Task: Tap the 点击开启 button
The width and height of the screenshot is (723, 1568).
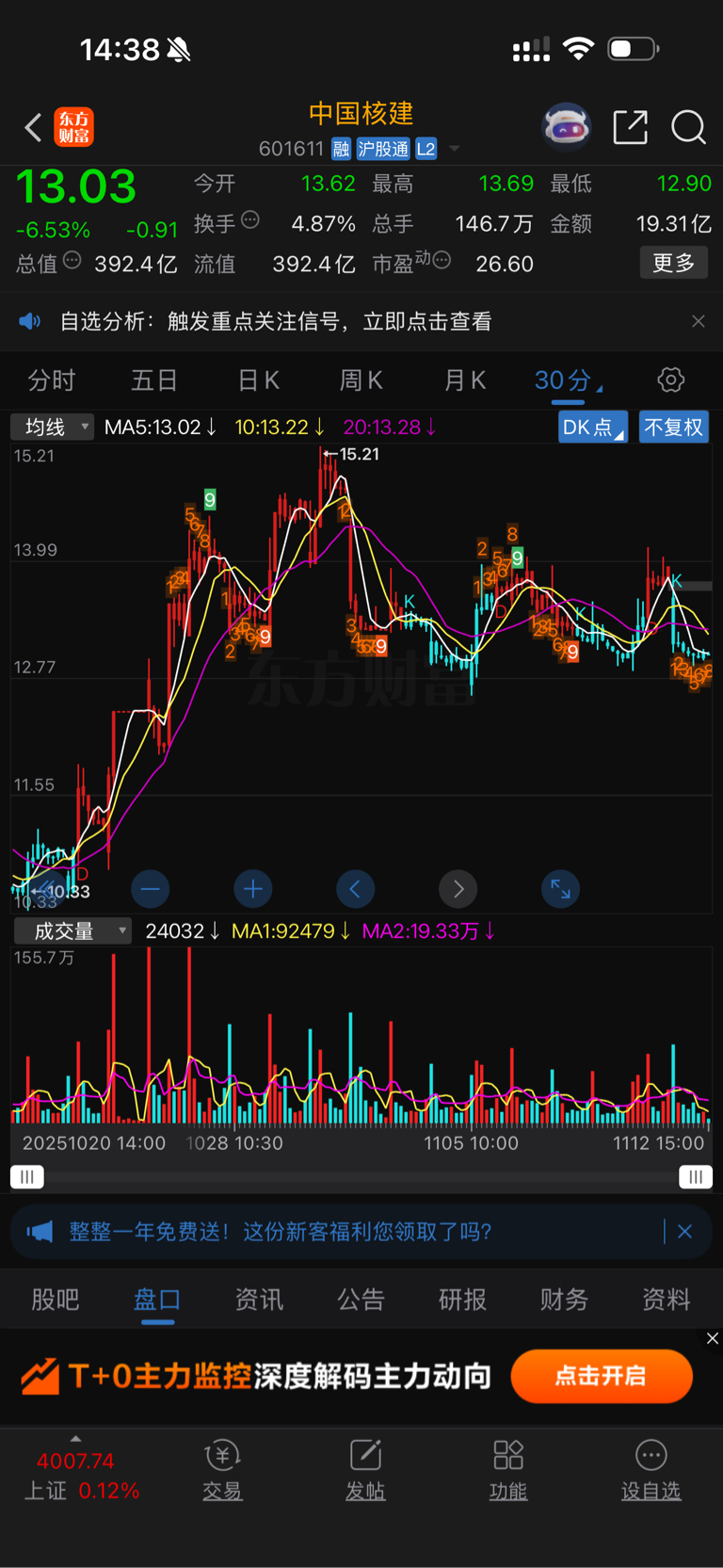Action: 602,1376
